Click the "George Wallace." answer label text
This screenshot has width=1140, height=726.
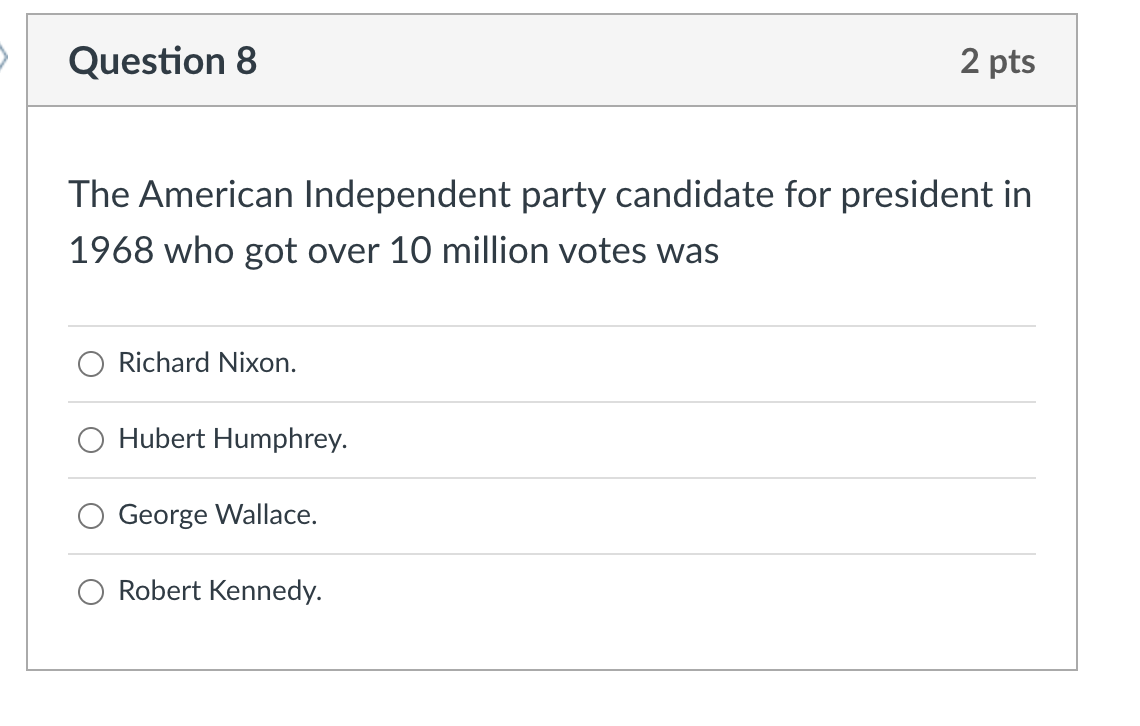[217, 515]
